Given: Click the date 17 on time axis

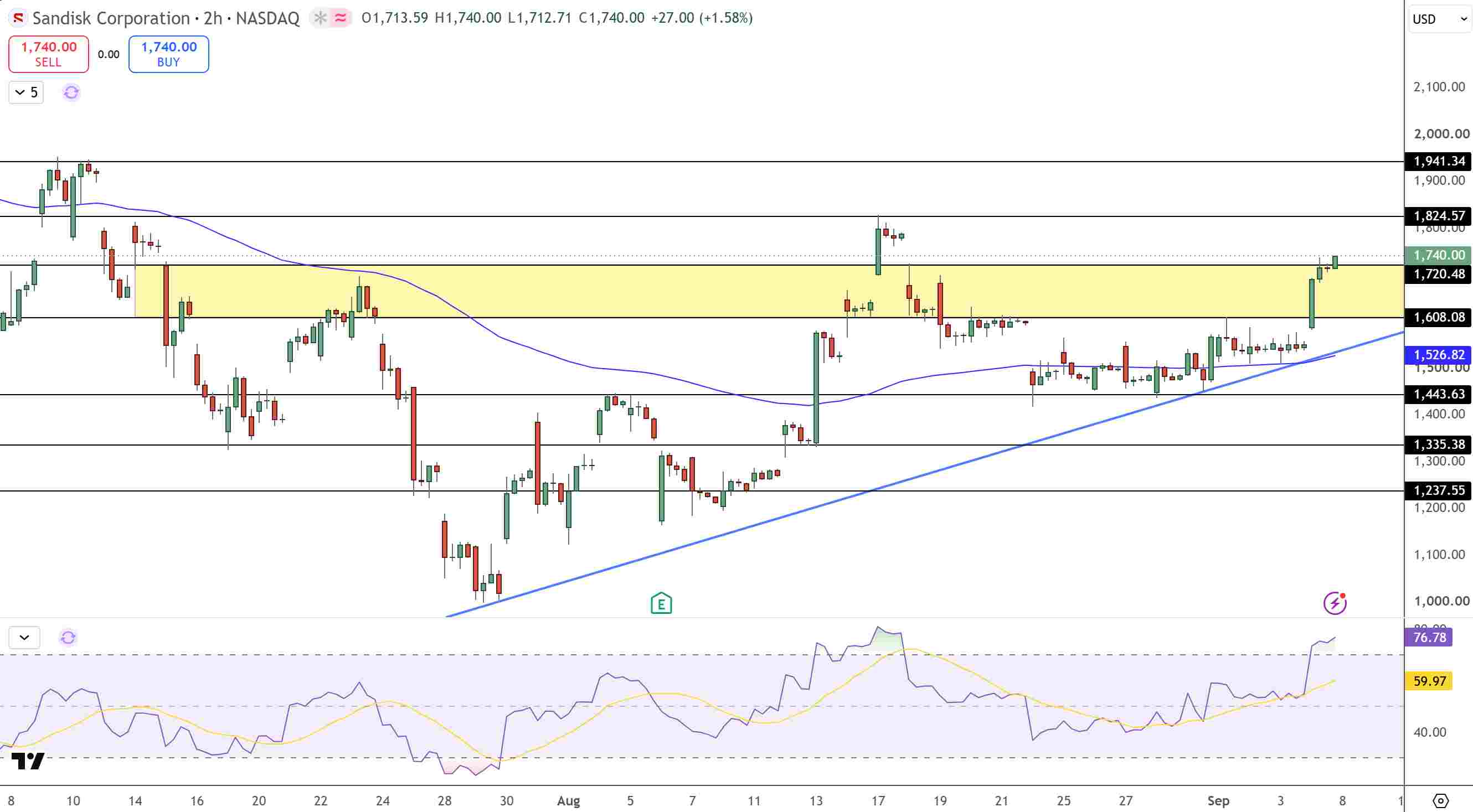Looking at the screenshot, I should click(x=878, y=801).
